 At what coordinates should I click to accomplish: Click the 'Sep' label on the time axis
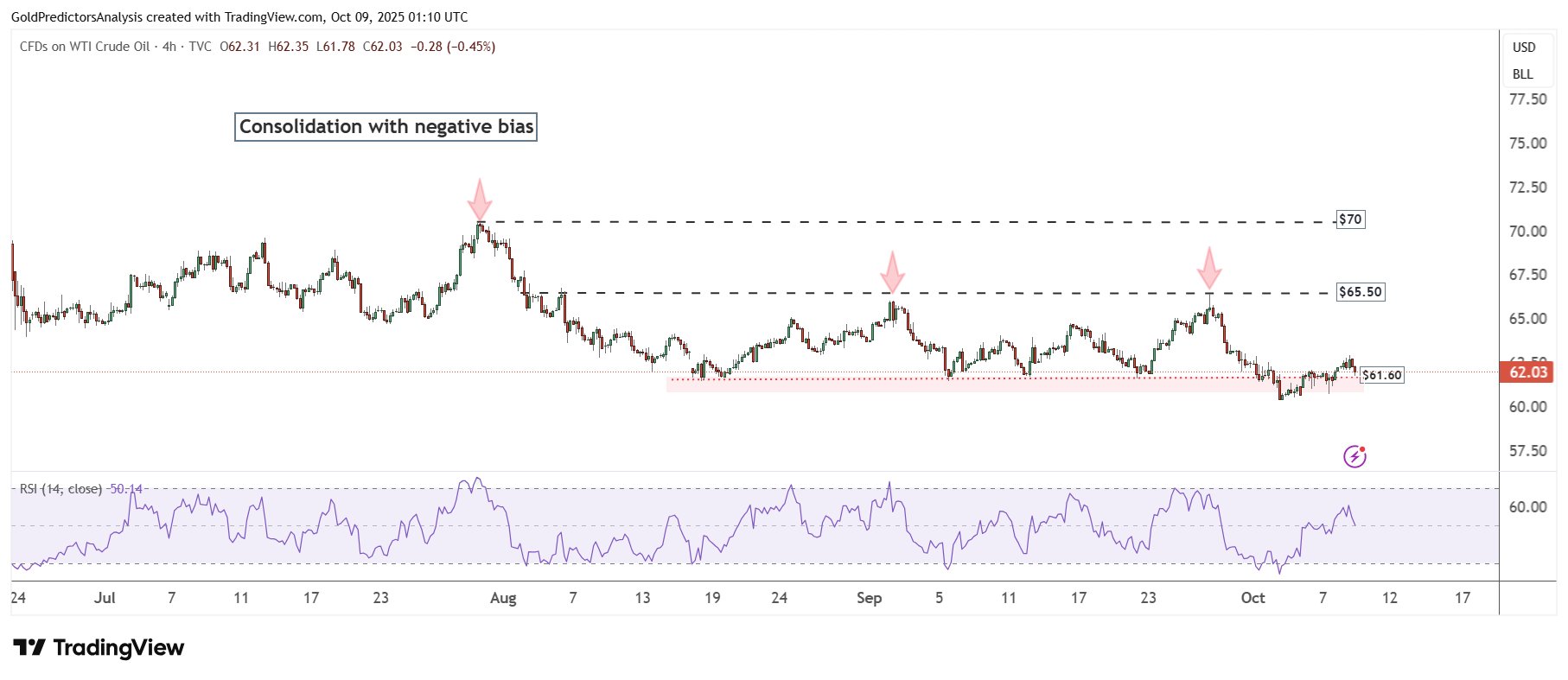[x=869, y=598]
